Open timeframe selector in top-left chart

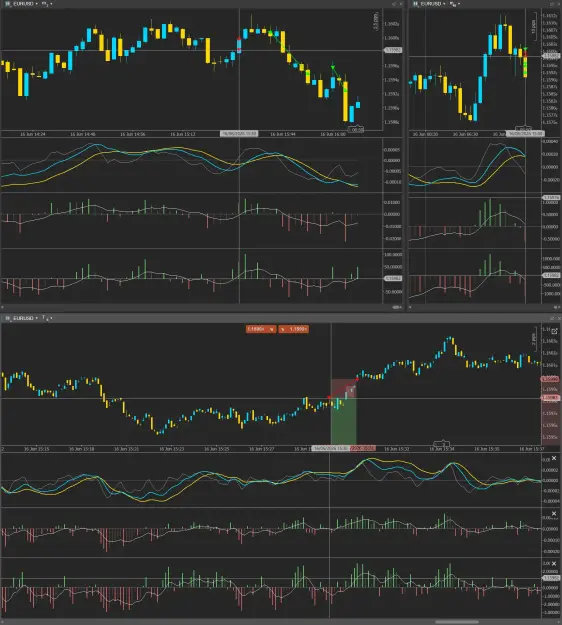(47, 4)
